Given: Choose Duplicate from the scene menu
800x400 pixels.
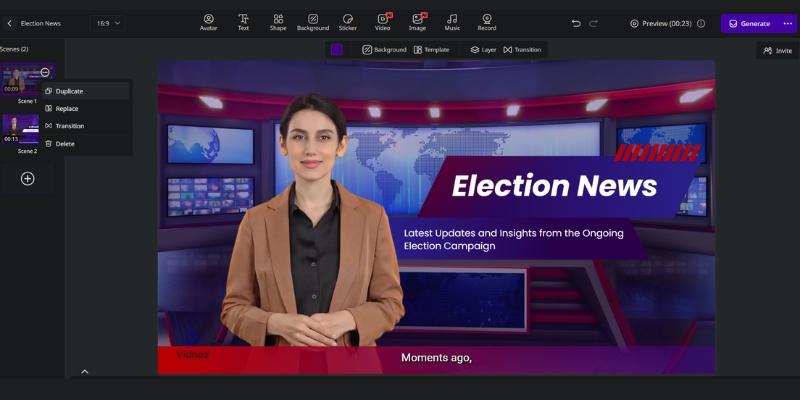Looking at the screenshot, I should (x=86, y=91).
